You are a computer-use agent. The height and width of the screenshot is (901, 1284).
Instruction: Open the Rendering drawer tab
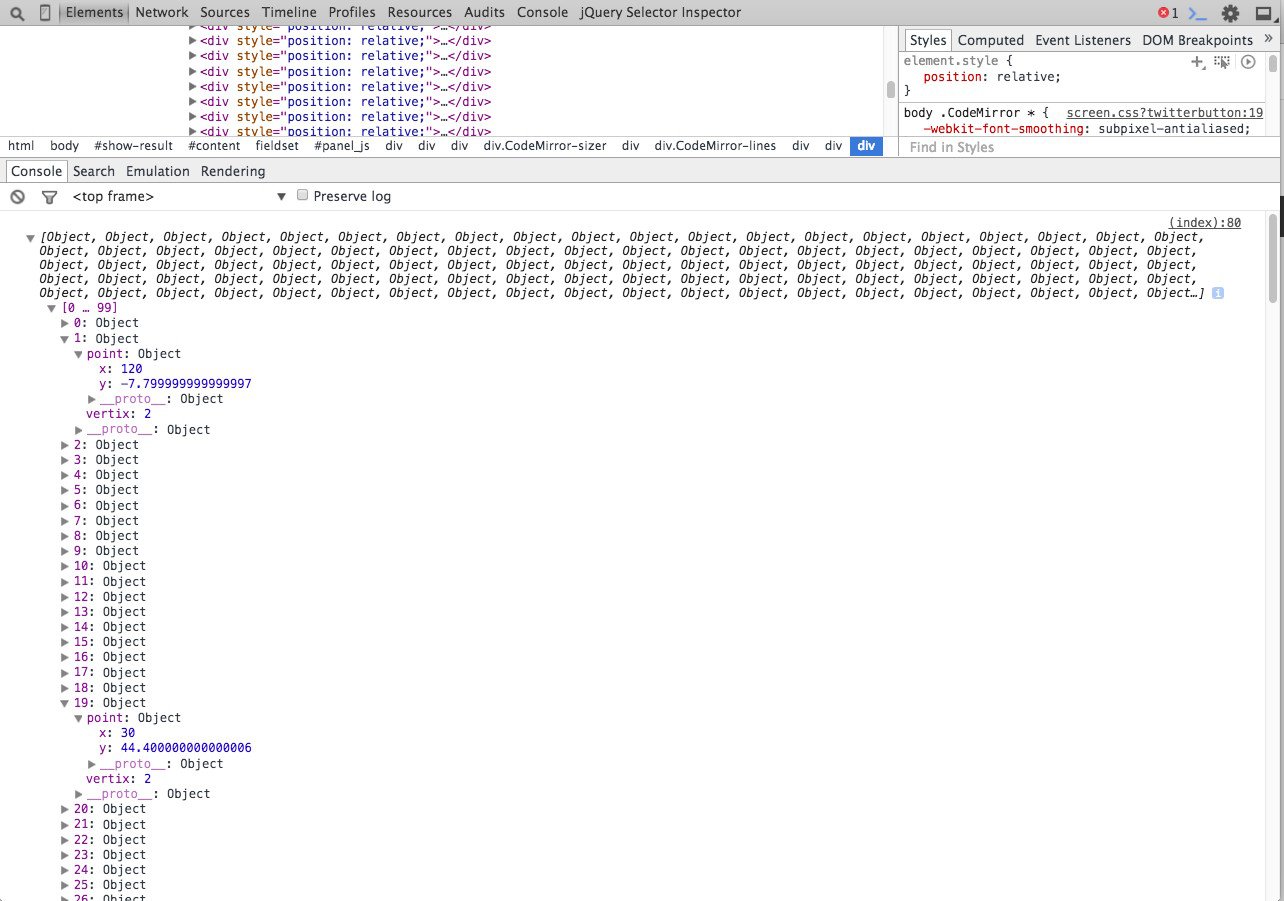pos(233,171)
